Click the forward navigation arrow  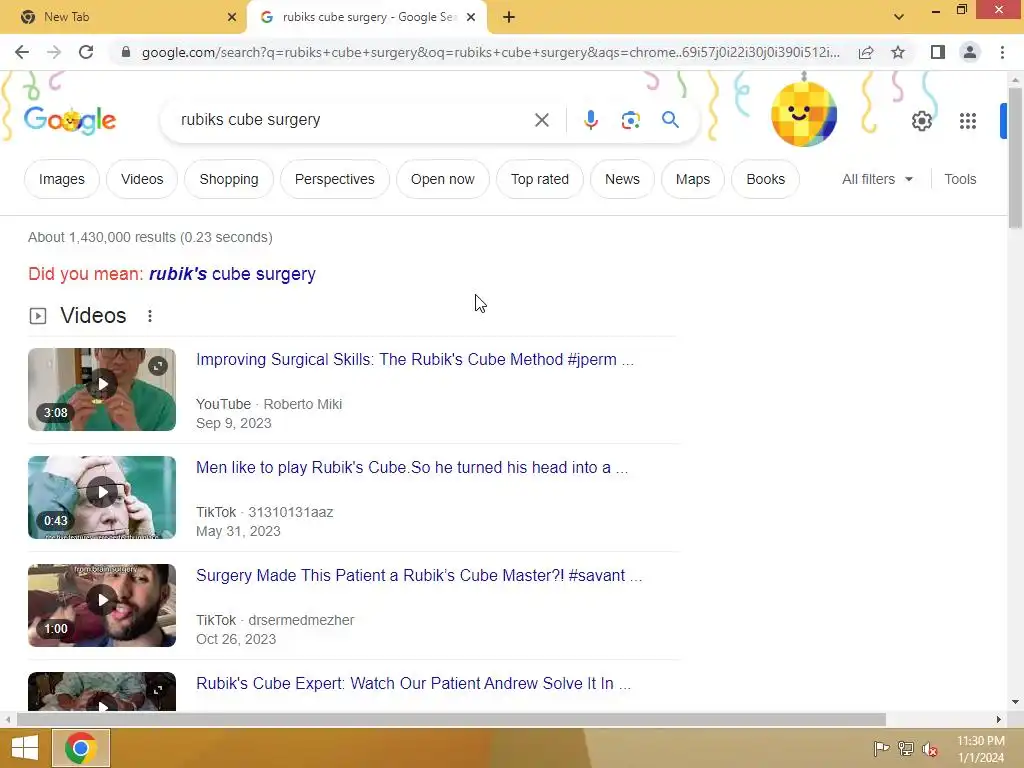click(54, 52)
